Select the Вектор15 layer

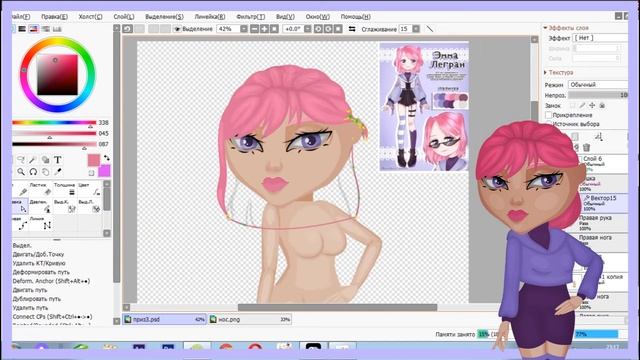[x=605, y=203]
